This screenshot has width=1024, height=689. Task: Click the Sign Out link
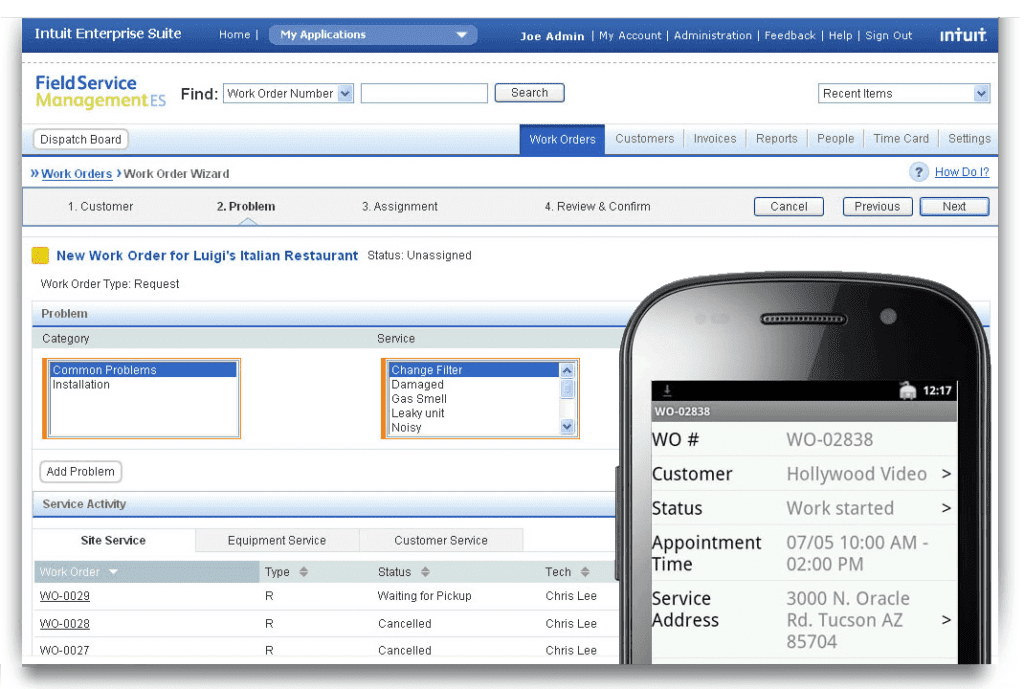point(888,35)
